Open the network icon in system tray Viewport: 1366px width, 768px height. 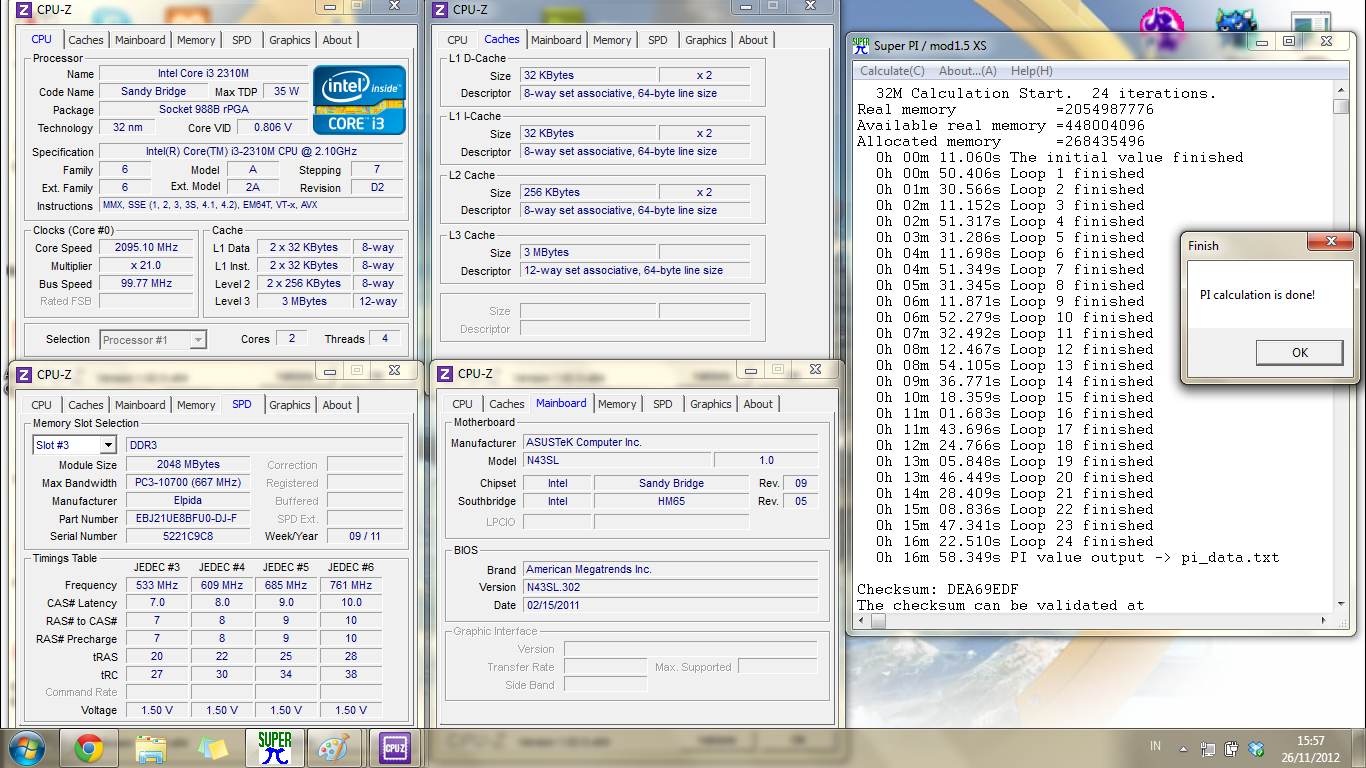click(1208, 749)
